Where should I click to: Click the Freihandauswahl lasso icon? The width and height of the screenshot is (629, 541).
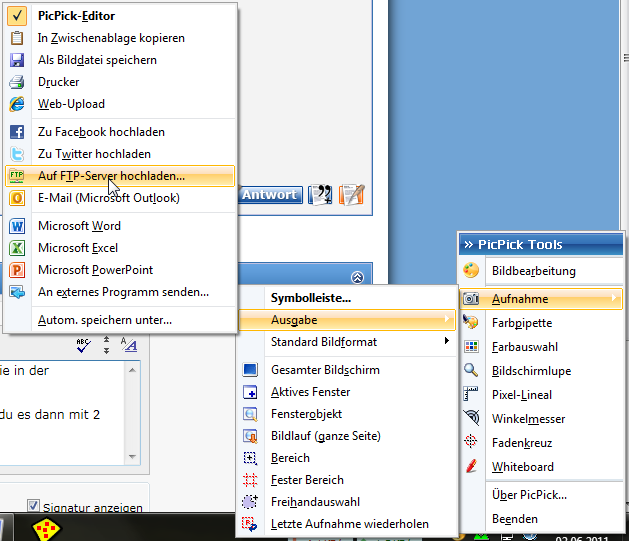(x=250, y=502)
